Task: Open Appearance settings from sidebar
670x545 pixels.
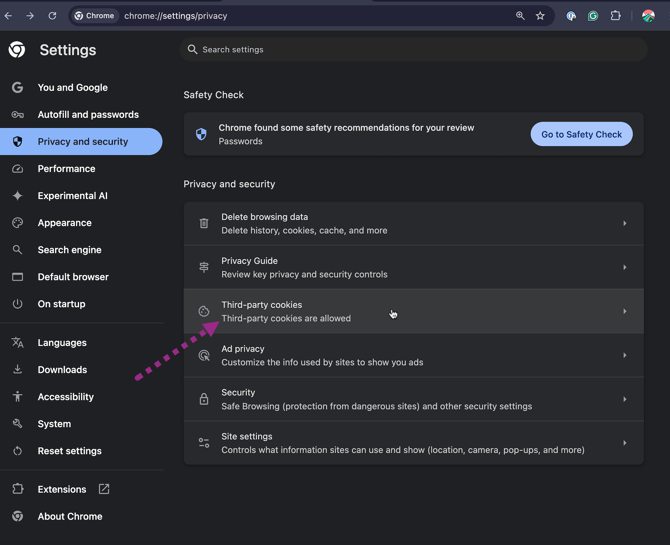Action: pos(64,223)
